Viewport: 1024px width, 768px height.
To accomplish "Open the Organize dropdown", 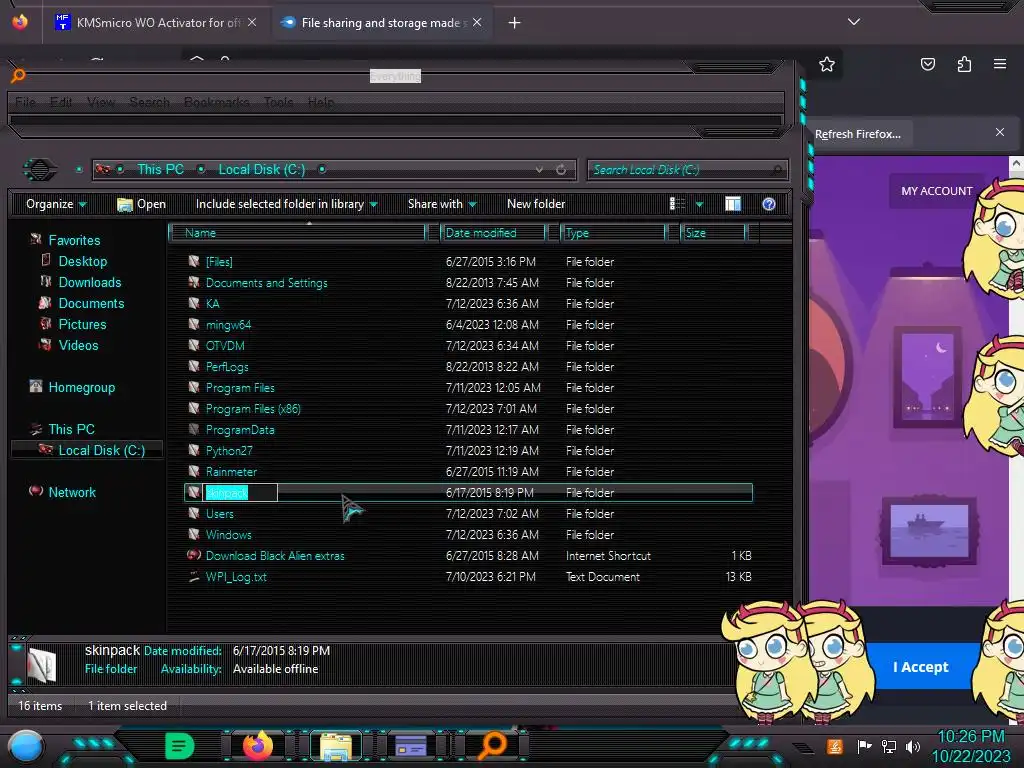I will pos(56,204).
